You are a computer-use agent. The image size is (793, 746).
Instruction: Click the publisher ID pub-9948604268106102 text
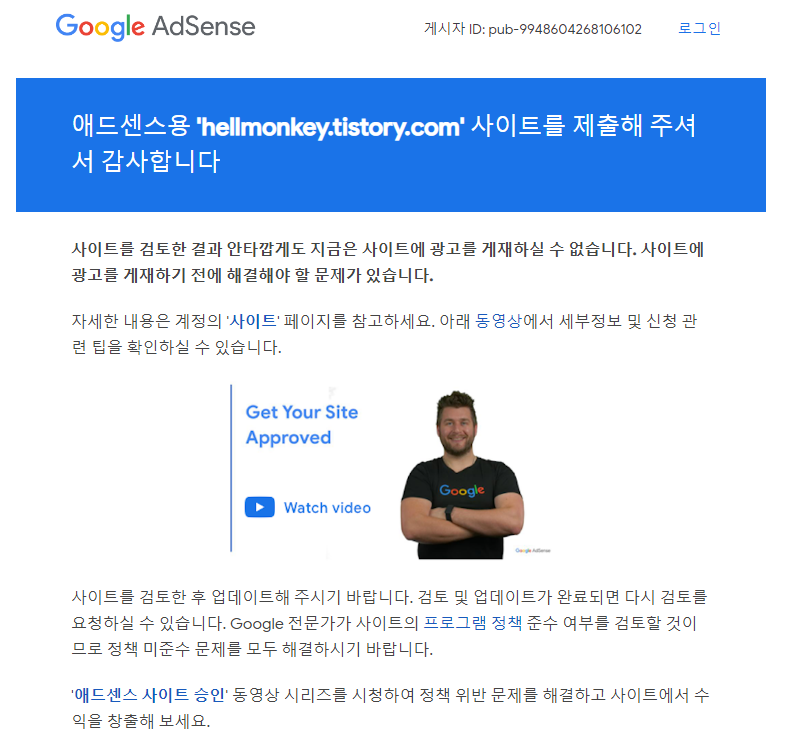click(565, 29)
